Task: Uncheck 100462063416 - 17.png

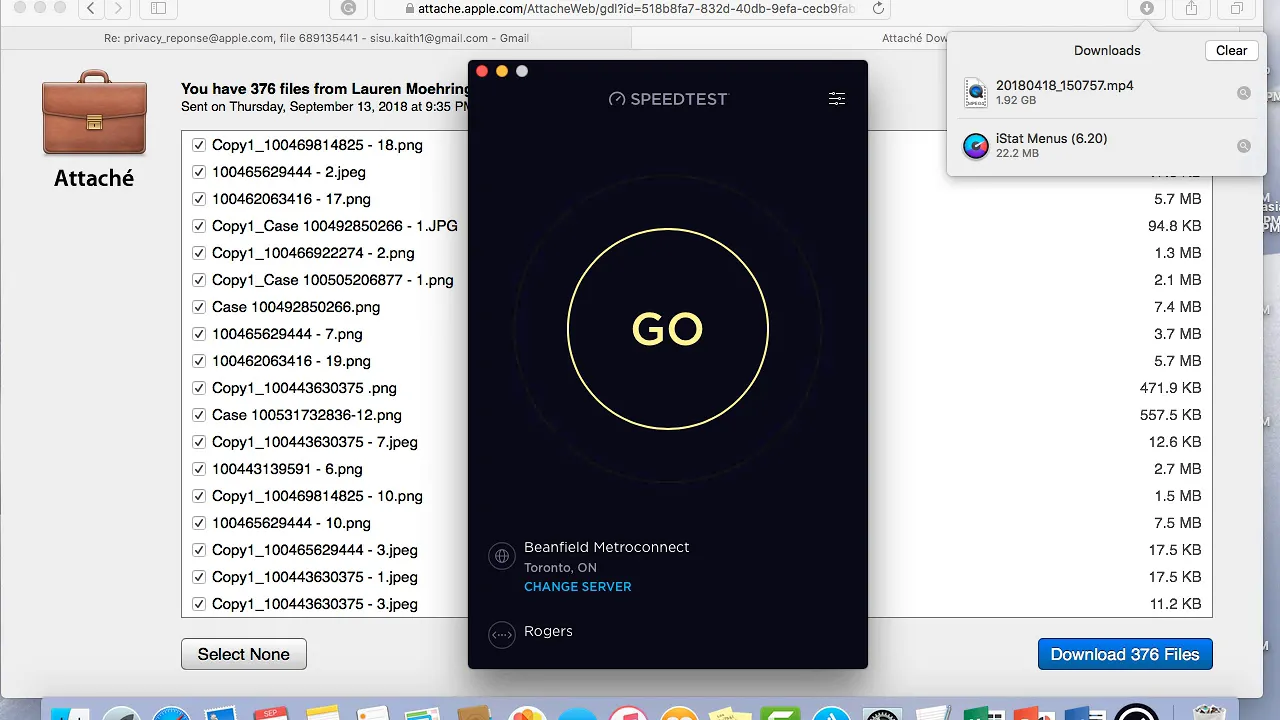Action: [199, 199]
